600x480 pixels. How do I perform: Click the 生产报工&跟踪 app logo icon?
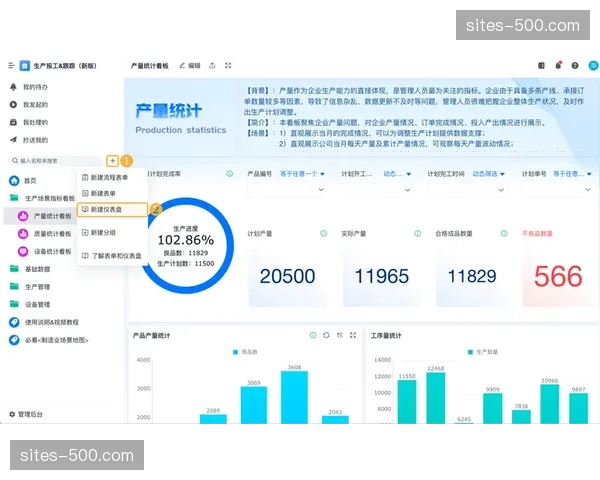click(25, 66)
